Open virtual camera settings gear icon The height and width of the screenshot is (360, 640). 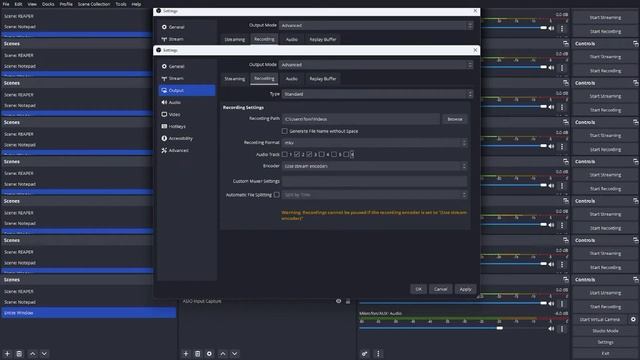[633, 320]
